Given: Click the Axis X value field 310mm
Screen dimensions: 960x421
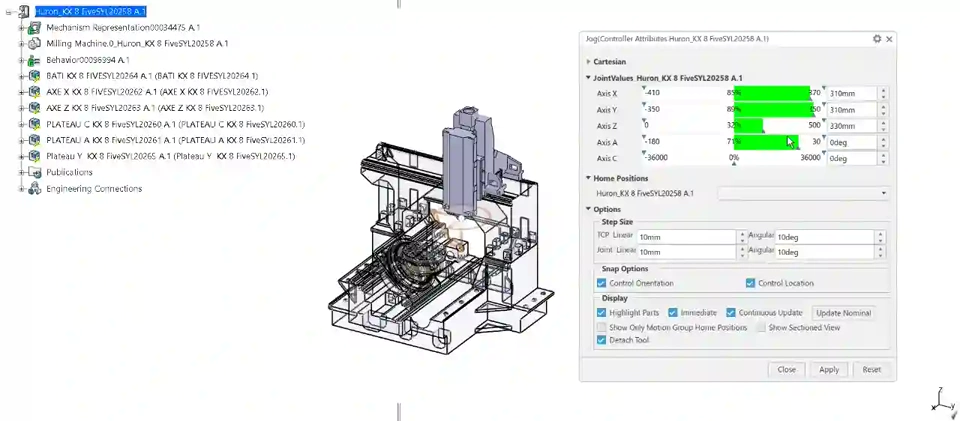Looking at the screenshot, I should [852, 94].
